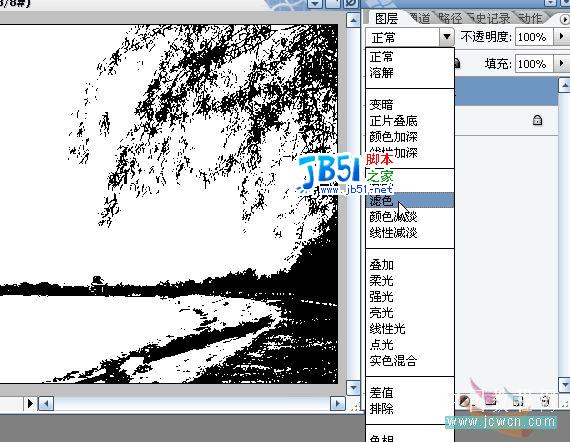
Task: Choose 排除 blend mode
Action: (x=410, y=409)
